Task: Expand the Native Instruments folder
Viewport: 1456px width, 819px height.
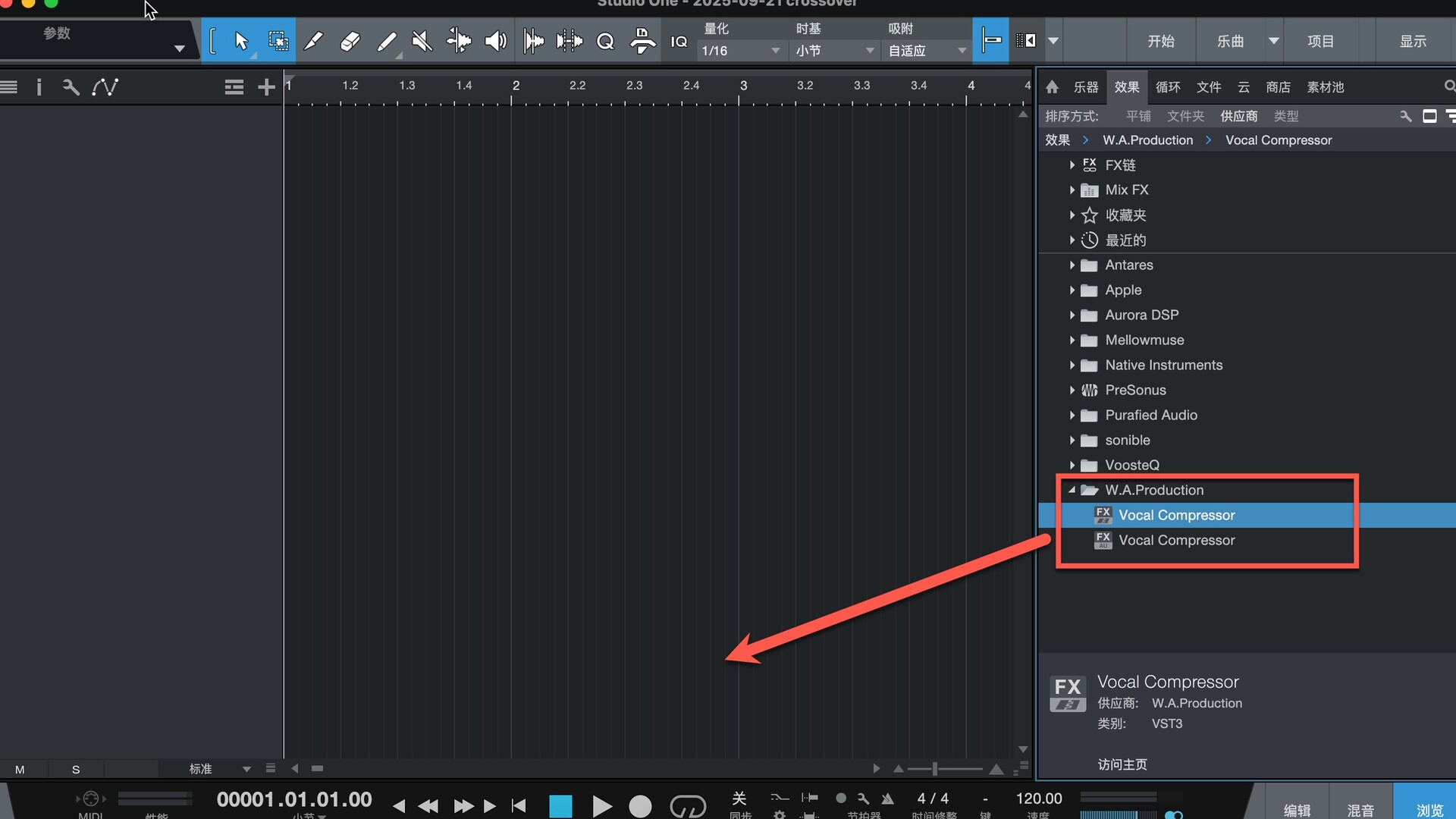Action: pos(1072,365)
